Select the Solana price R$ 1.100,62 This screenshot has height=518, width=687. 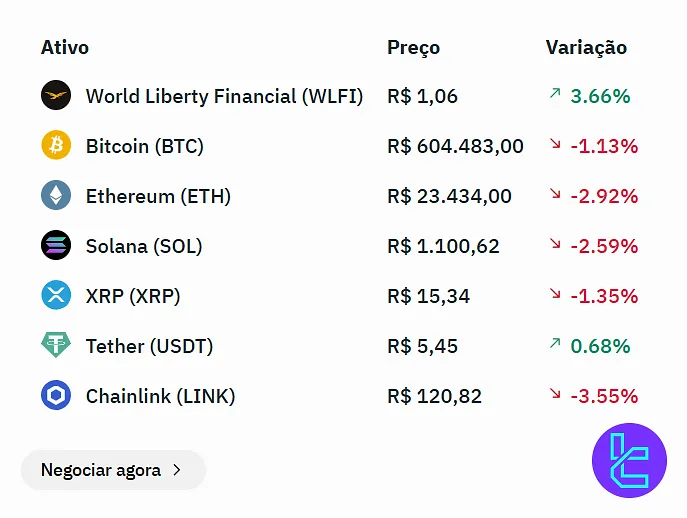click(x=443, y=246)
